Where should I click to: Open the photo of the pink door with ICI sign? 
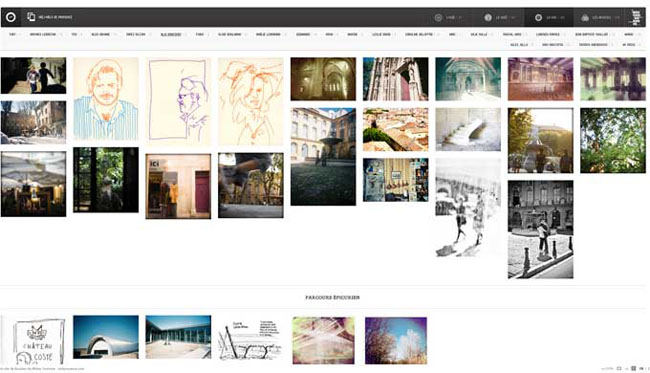178,186
